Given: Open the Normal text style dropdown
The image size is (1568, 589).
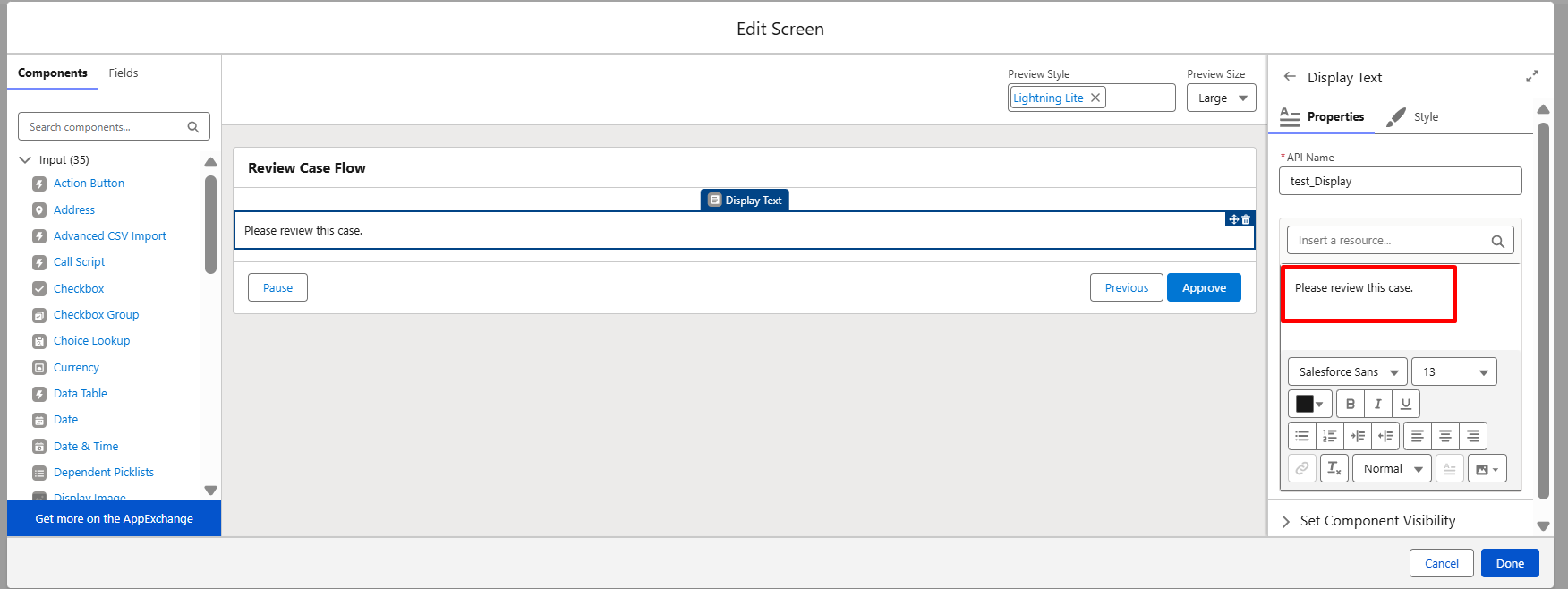Looking at the screenshot, I should click(1393, 468).
